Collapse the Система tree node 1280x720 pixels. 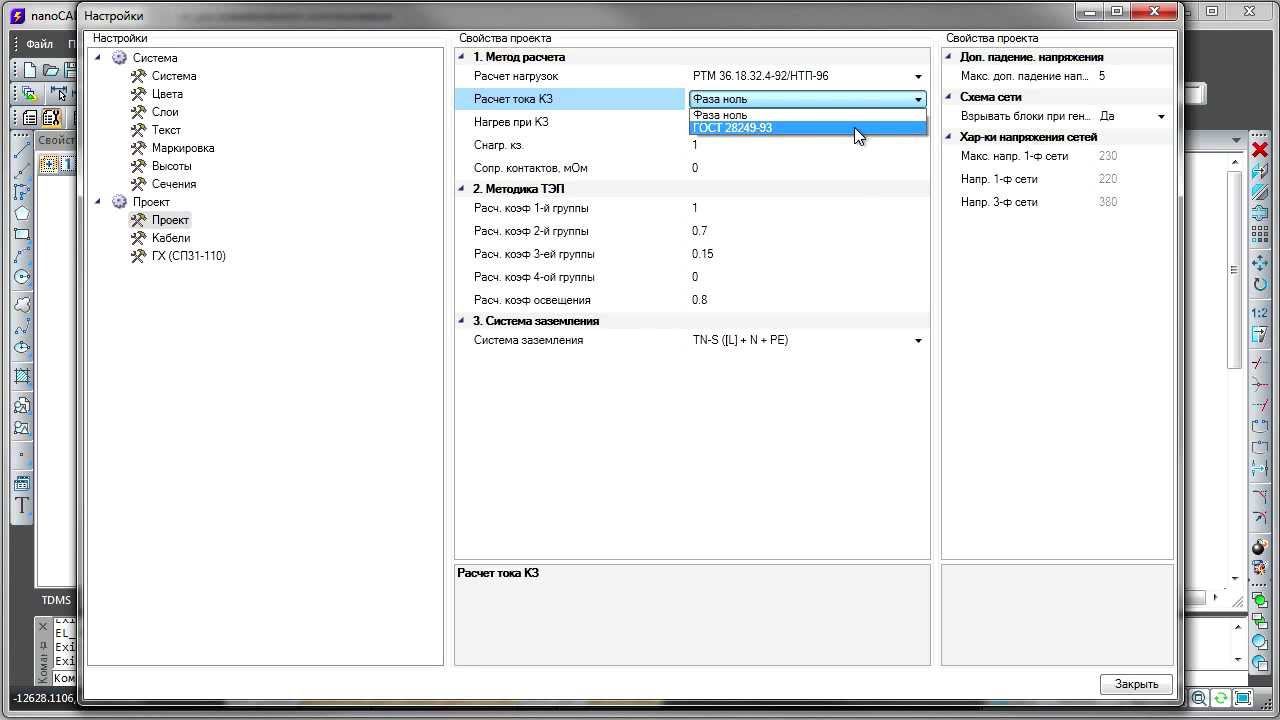point(98,57)
